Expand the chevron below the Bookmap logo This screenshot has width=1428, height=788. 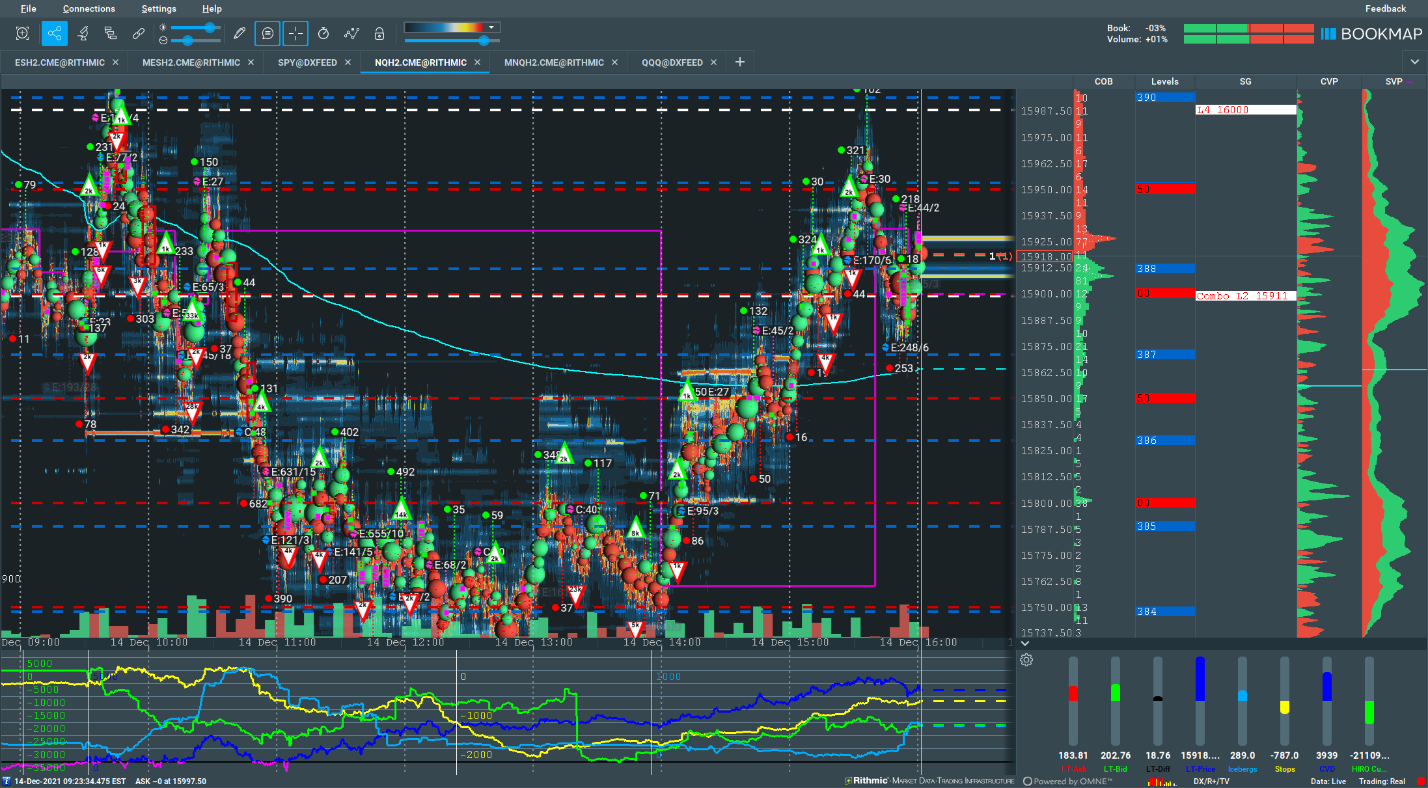[x=1414, y=62]
